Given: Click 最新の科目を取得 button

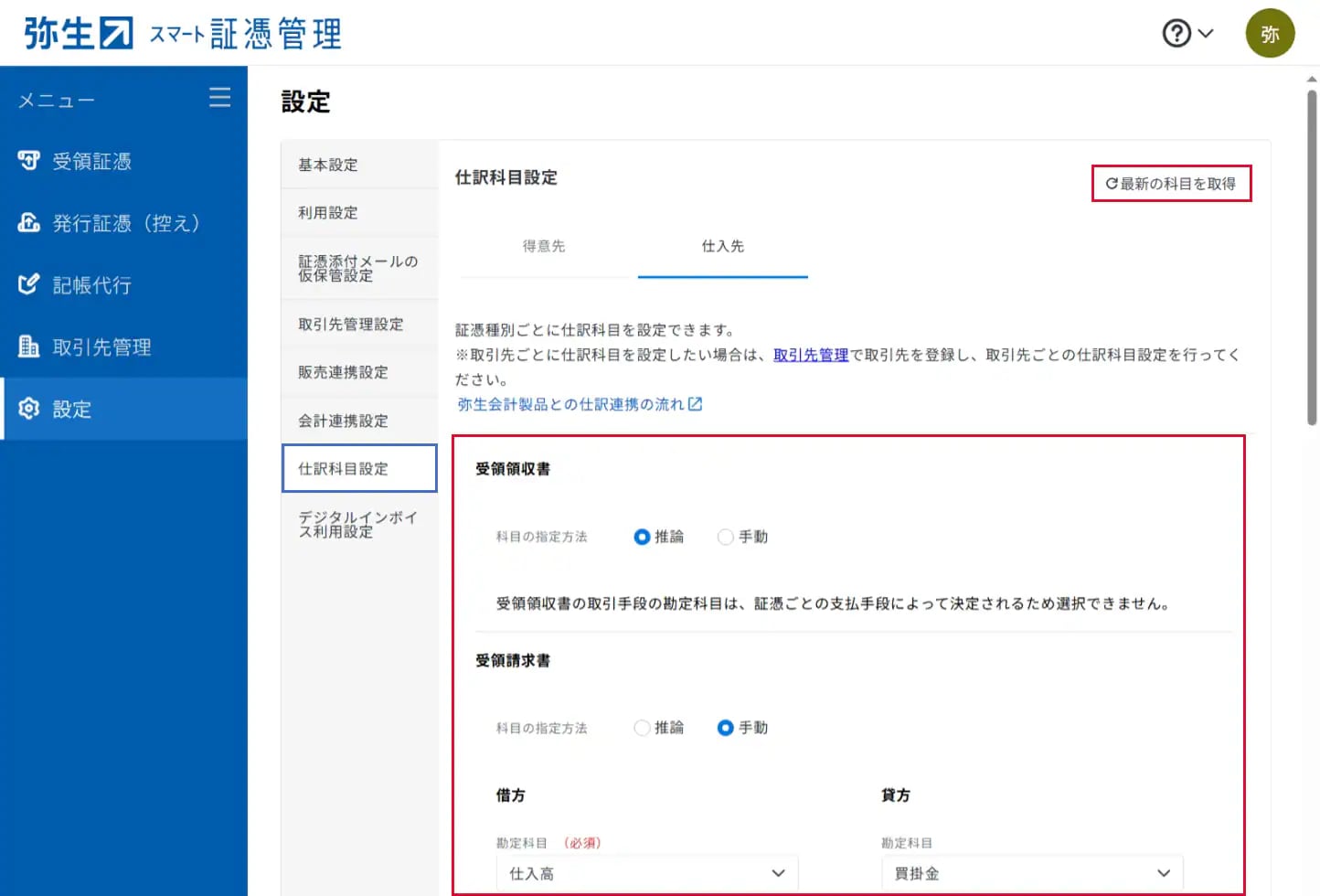Looking at the screenshot, I should pos(1171,184).
